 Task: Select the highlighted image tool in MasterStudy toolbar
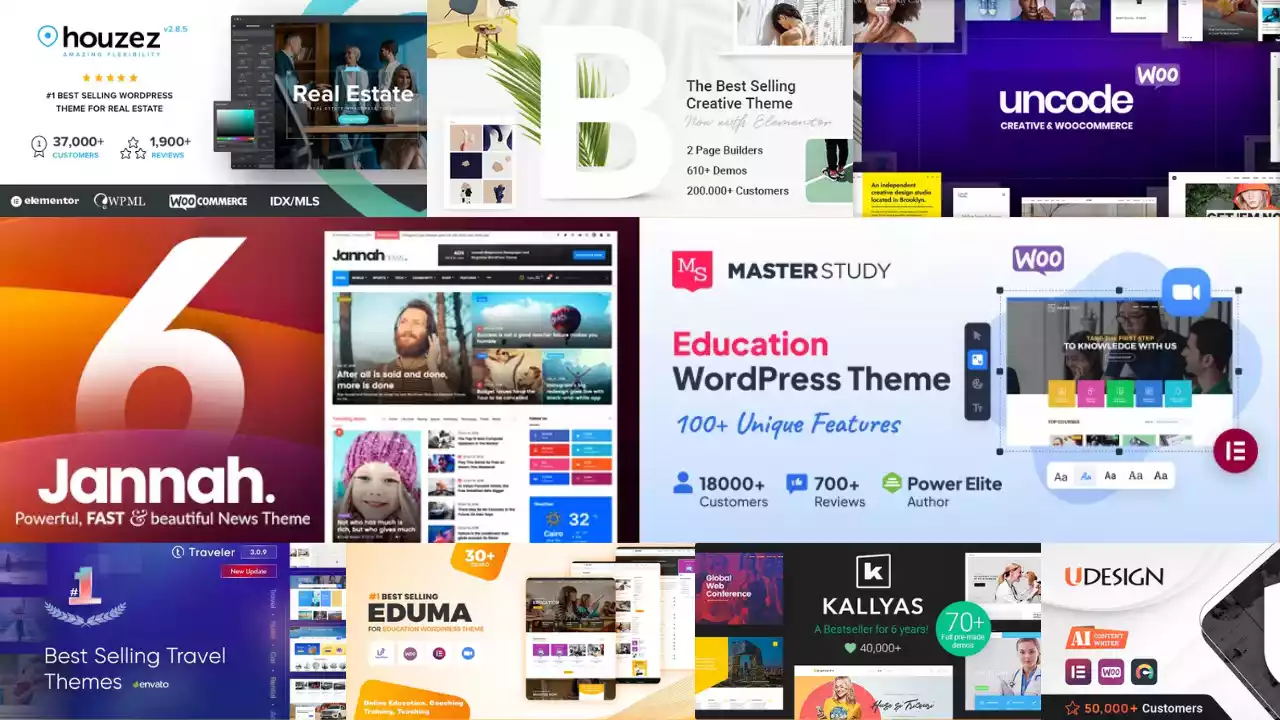click(977, 360)
